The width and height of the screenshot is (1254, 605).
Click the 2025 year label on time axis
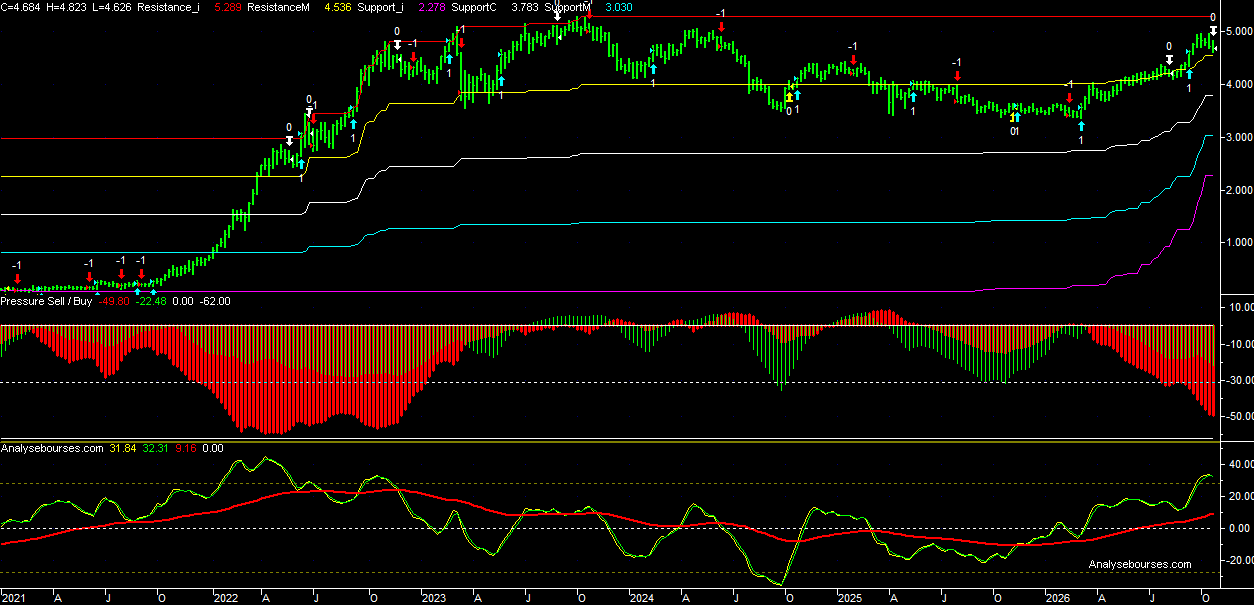[x=849, y=597]
